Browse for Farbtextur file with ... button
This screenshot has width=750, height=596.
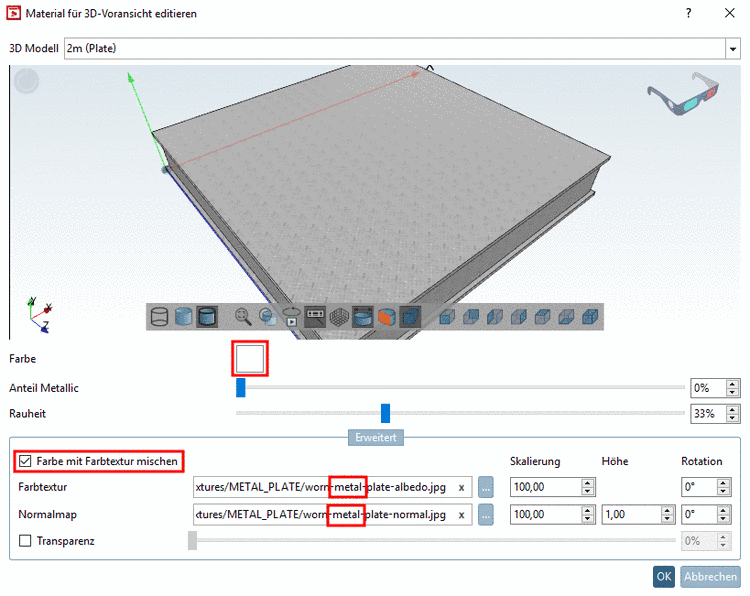tap(485, 487)
